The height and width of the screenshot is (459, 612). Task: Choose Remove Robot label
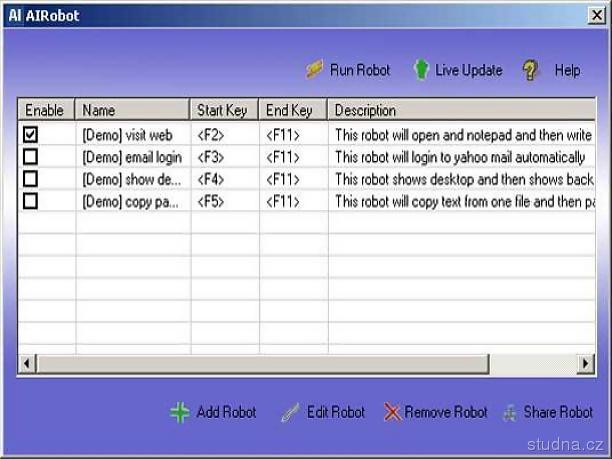pyautogui.click(x=446, y=412)
